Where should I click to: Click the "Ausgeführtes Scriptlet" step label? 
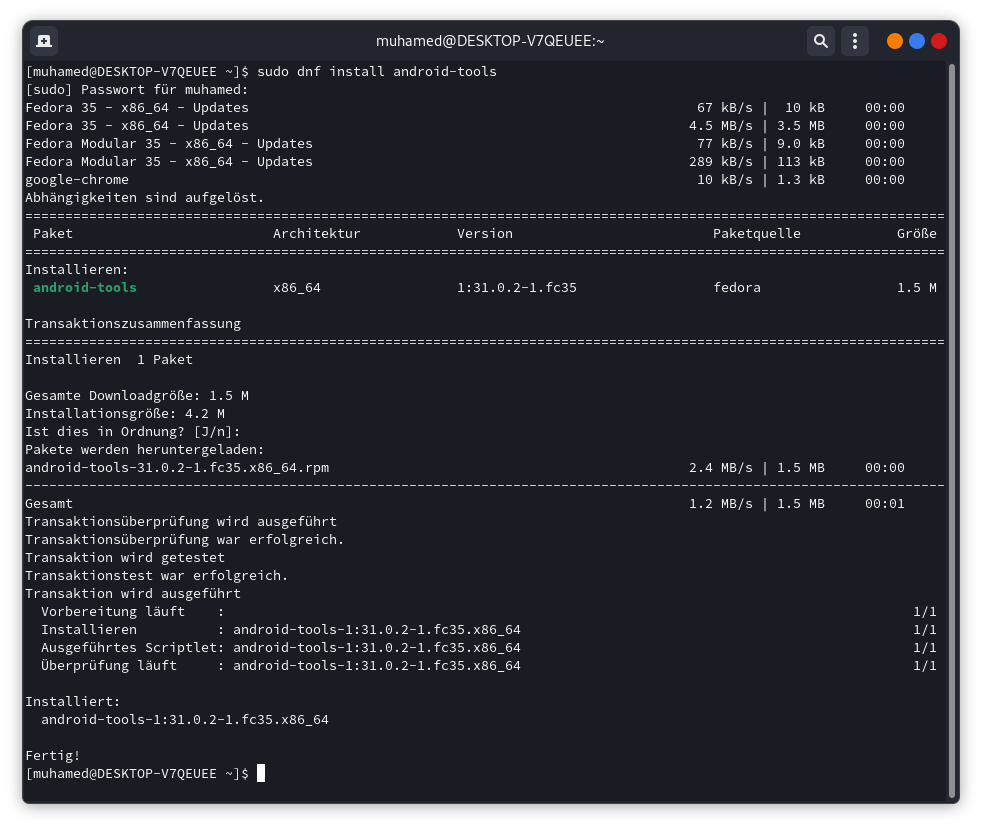(x=129, y=648)
